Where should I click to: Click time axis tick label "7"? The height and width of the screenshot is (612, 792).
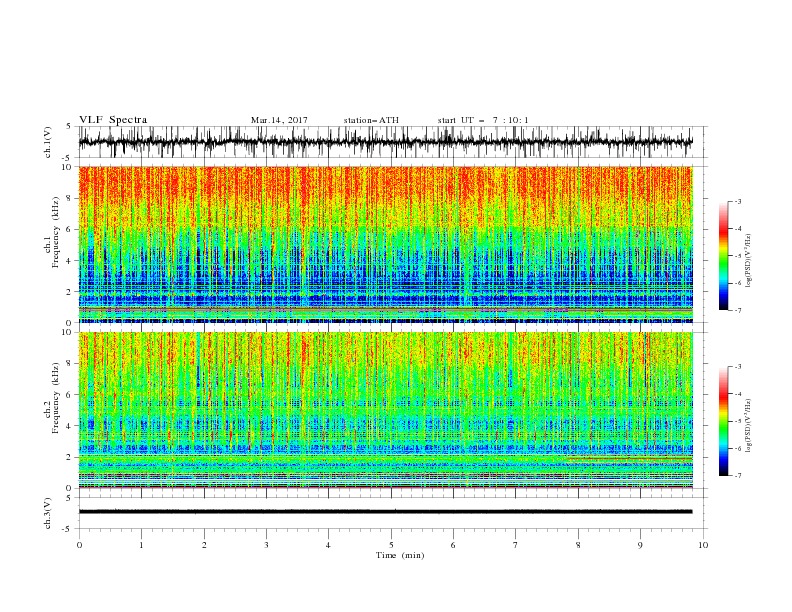516,545
